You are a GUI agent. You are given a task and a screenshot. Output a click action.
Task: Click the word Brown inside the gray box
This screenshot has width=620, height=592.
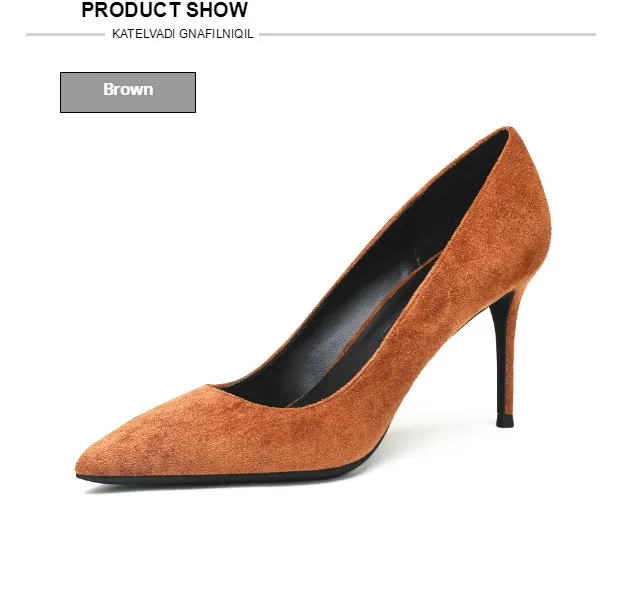pyautogui.click(x=128, y=89)
